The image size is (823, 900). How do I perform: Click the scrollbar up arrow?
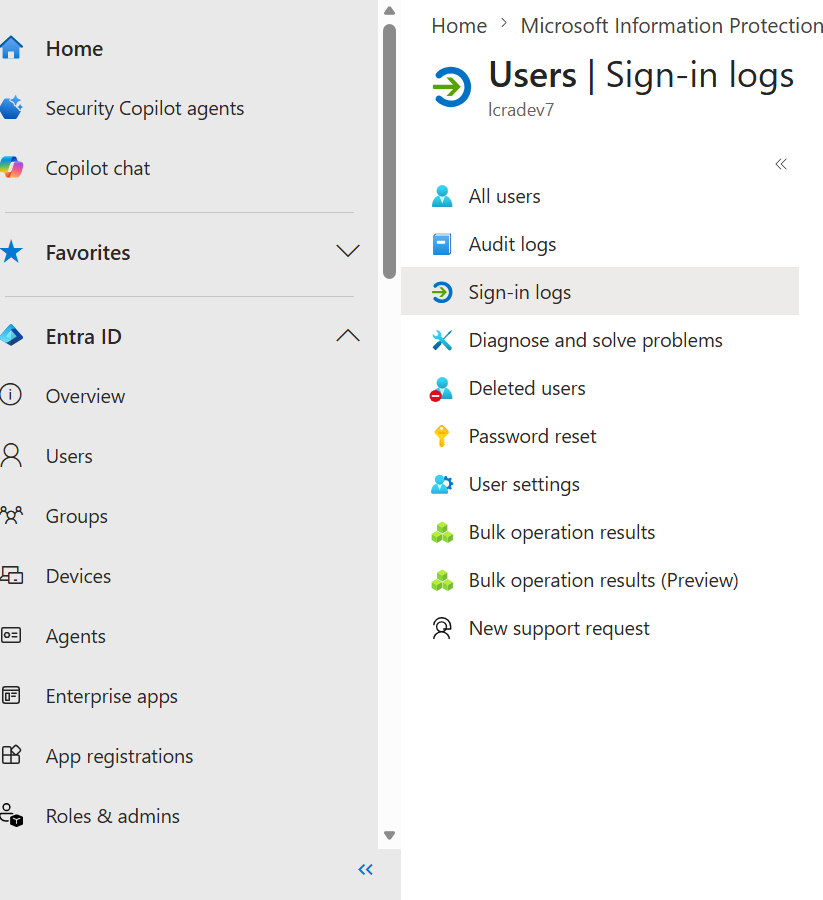(390, 10)
